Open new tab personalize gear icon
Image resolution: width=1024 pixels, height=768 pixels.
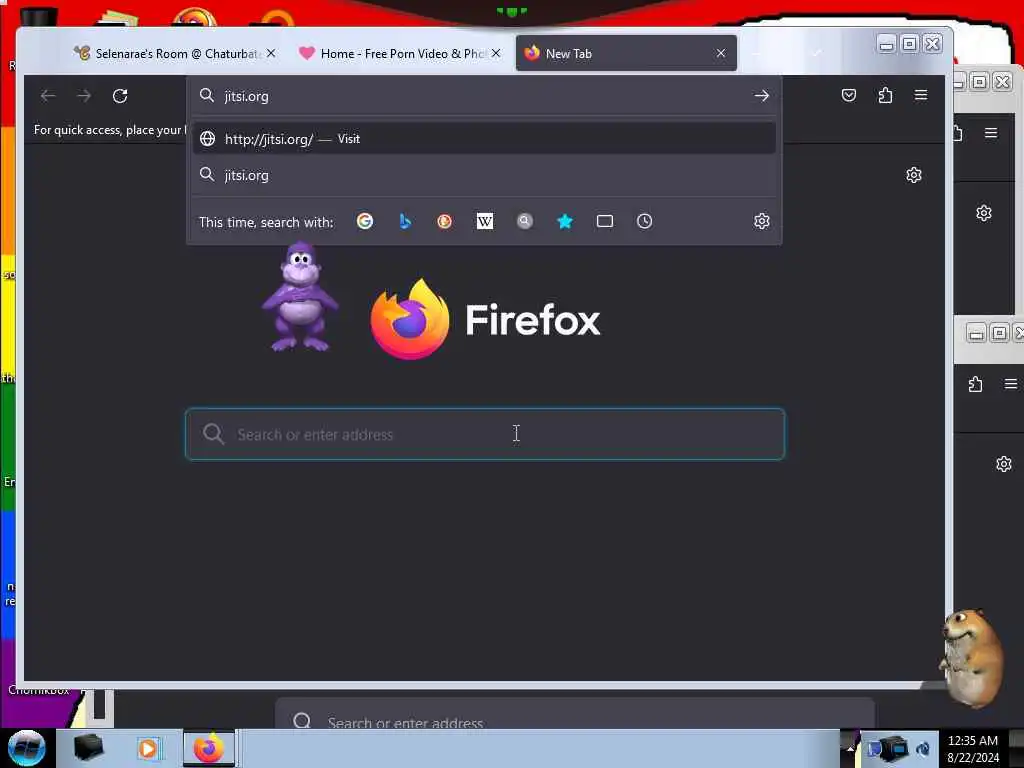(914, 175)
